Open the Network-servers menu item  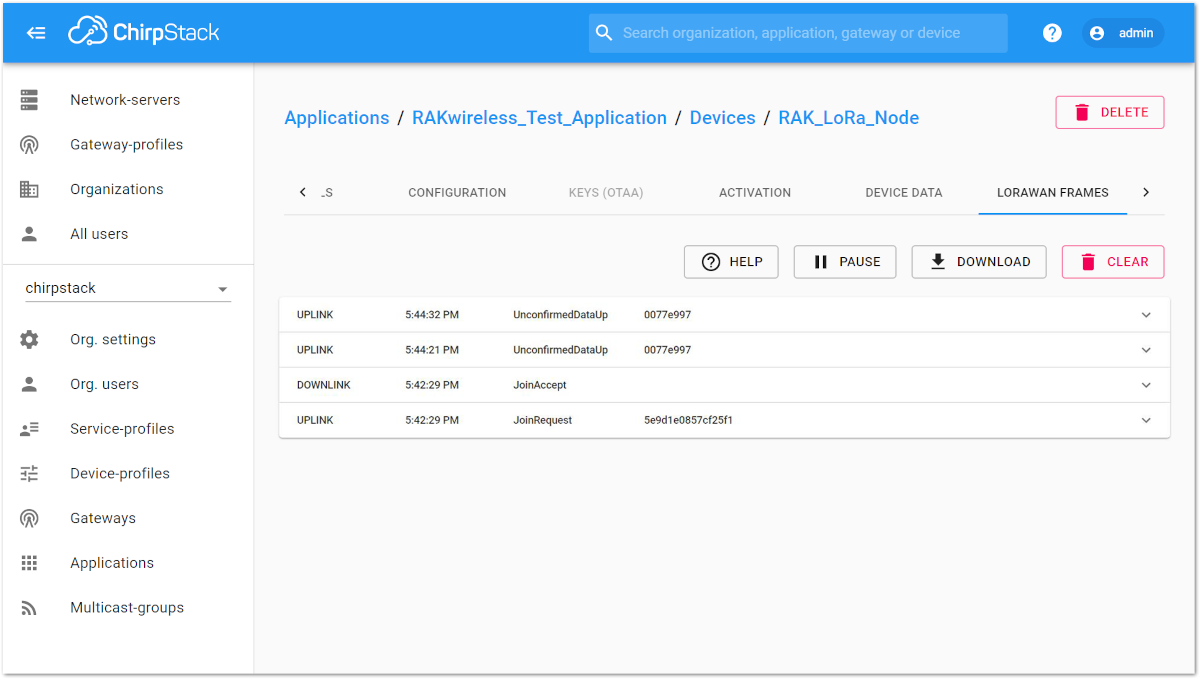click(x=128, y=100)
